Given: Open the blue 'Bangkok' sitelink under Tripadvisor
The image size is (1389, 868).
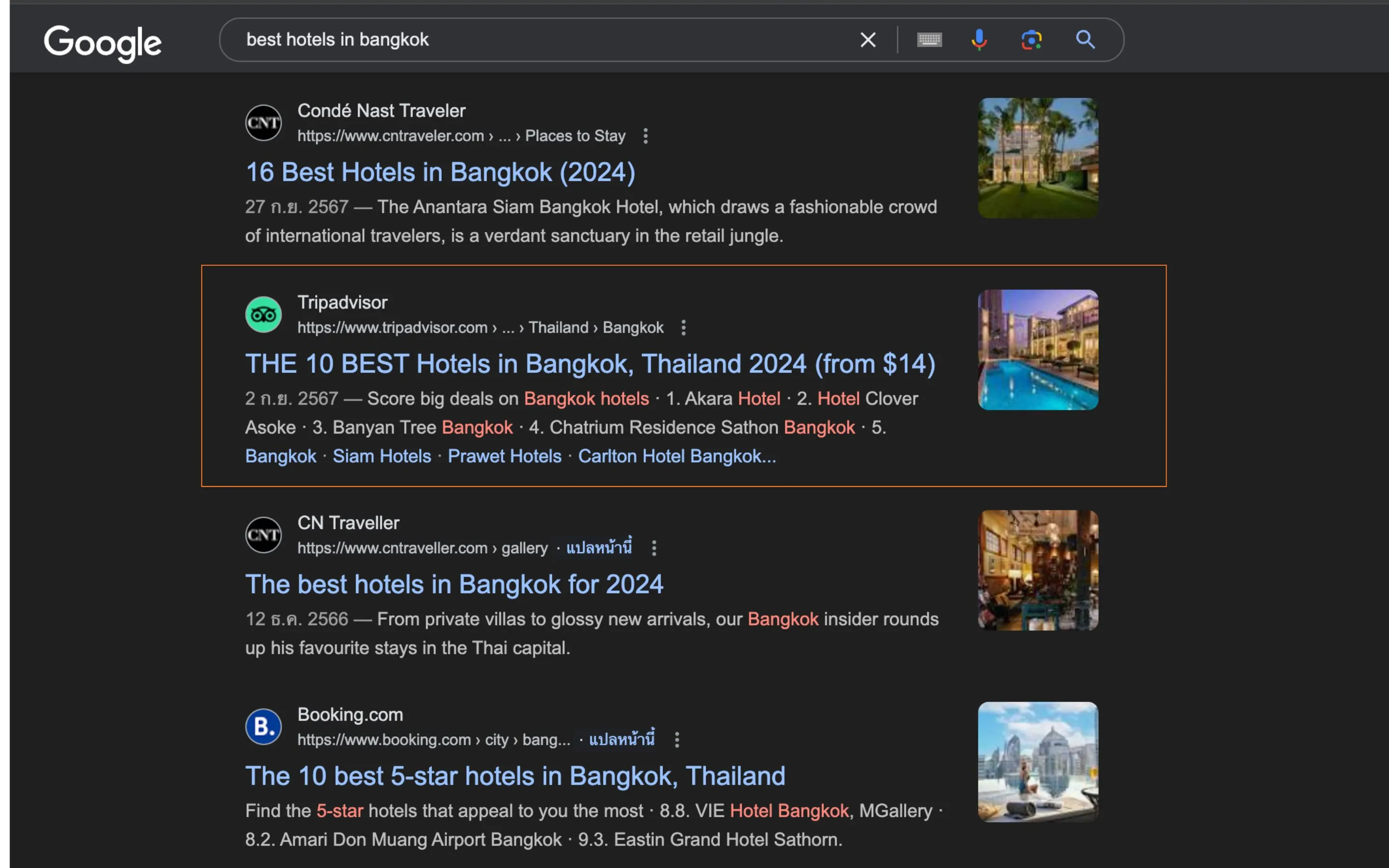Looking at the screenshot, I should point(281,456).
